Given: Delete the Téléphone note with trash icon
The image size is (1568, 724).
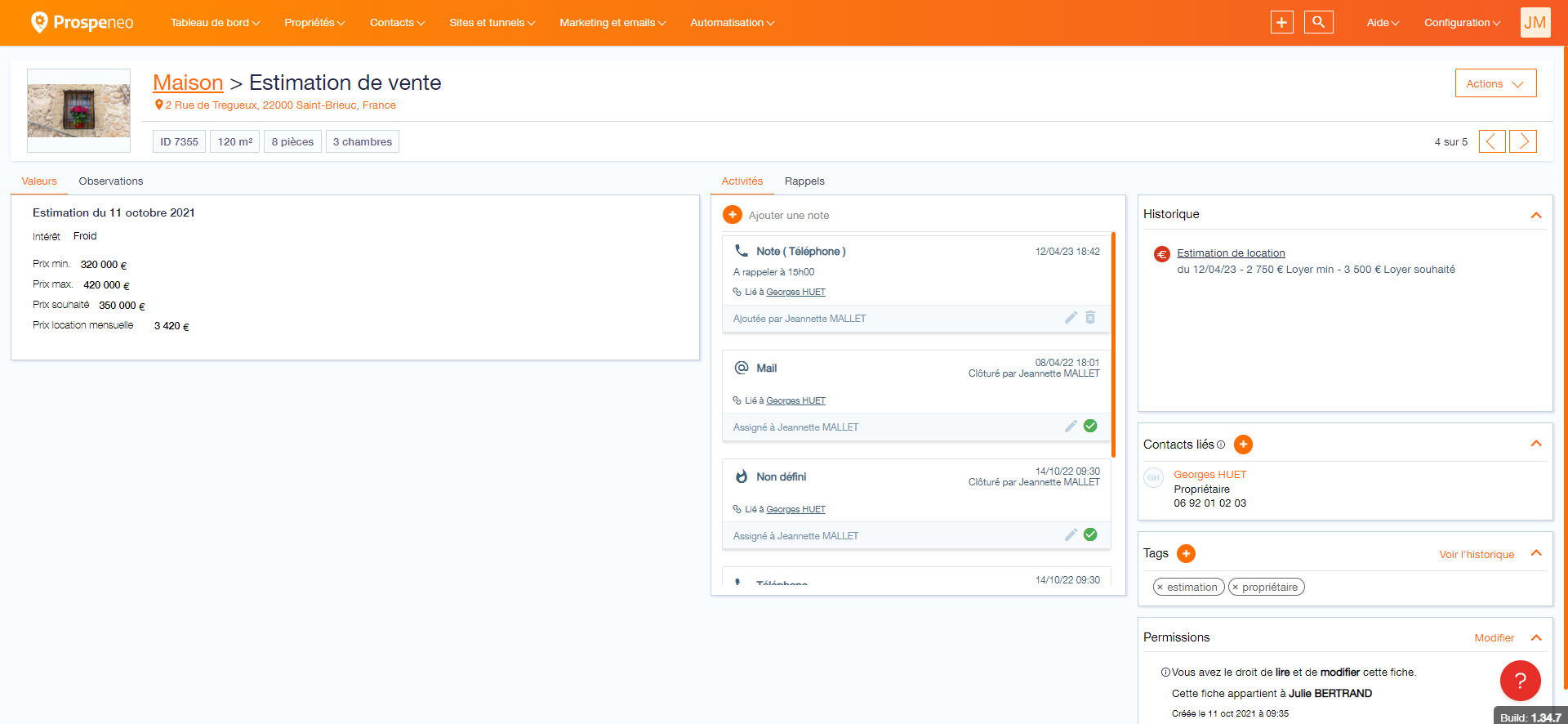Looking at the screenshot, I should [x=1090, y=317].
